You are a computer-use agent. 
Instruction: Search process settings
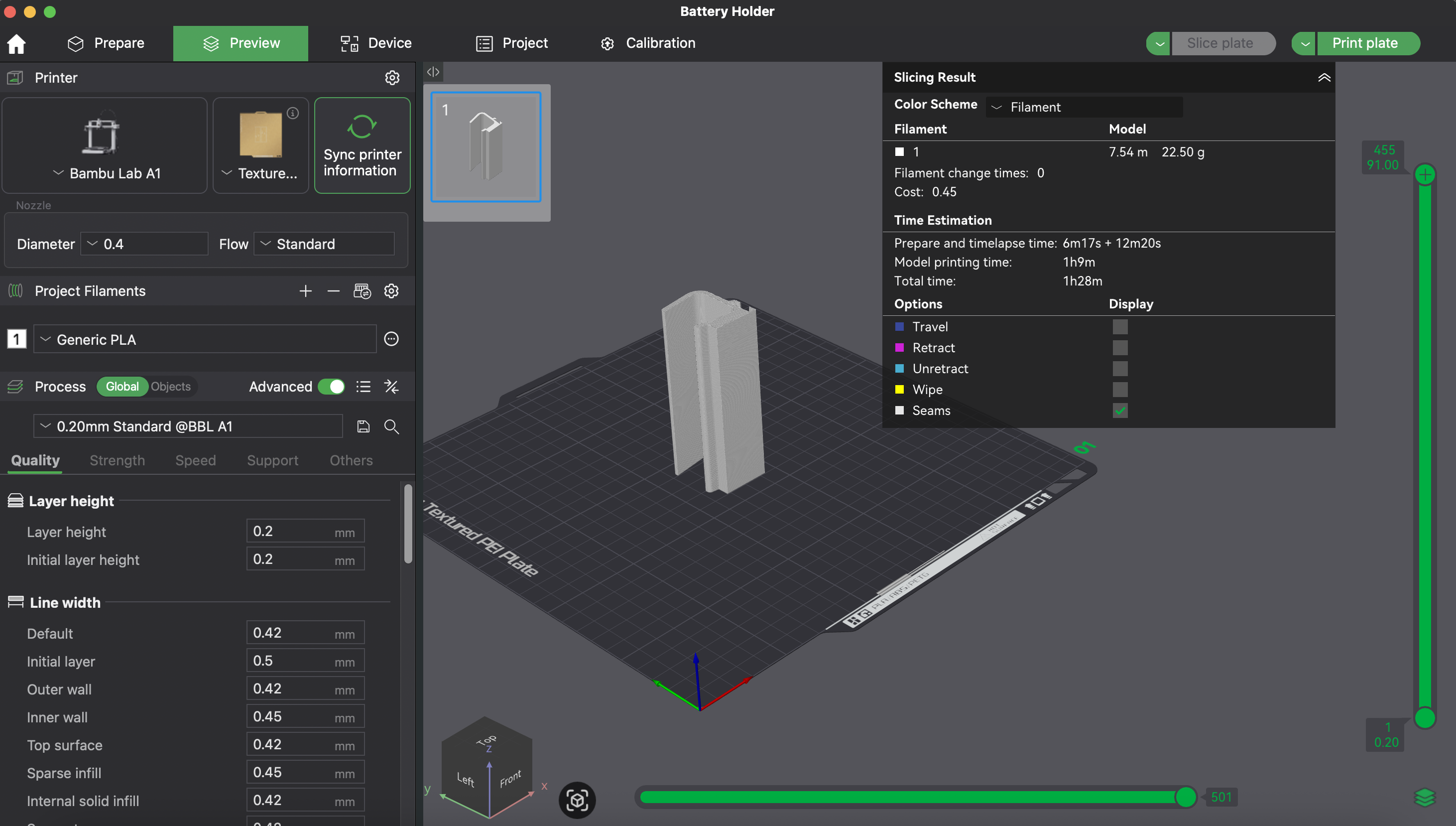tap(391, 426)
